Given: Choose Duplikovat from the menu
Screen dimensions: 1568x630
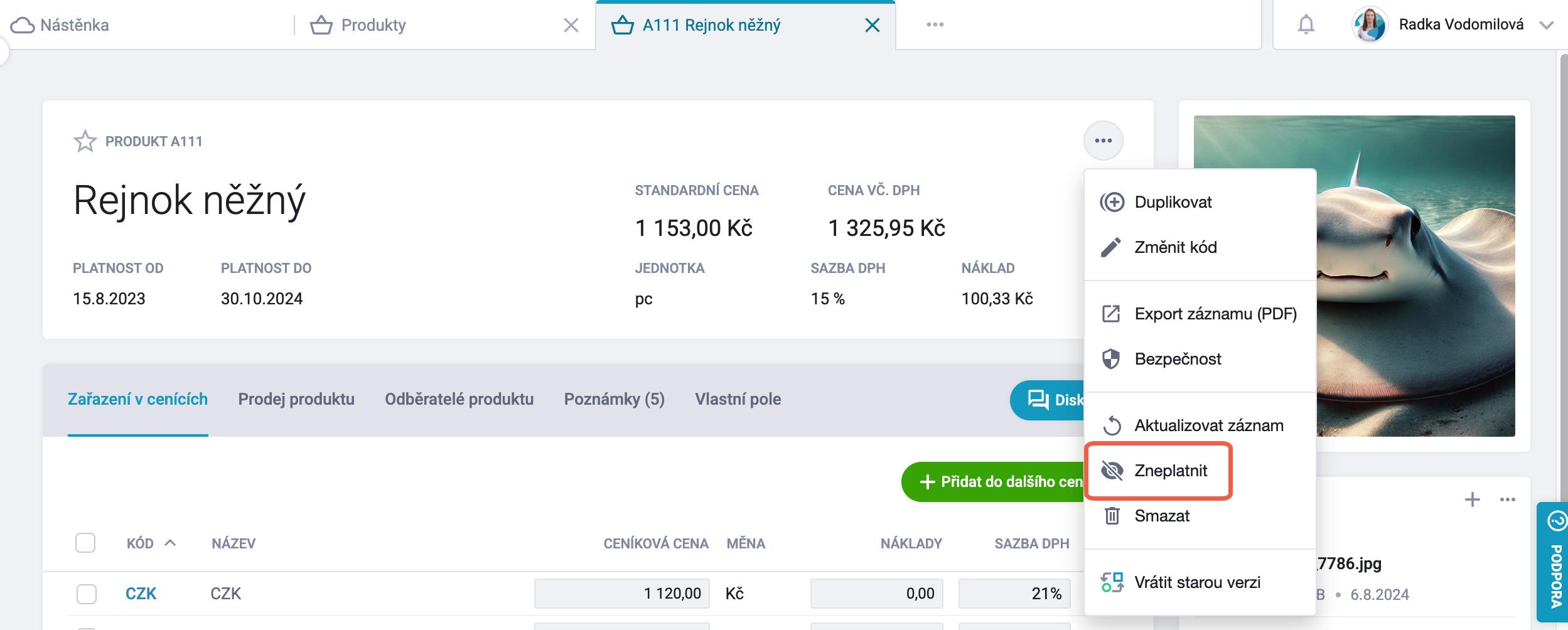Looking at the screenshot, I should coord(1200,202).
